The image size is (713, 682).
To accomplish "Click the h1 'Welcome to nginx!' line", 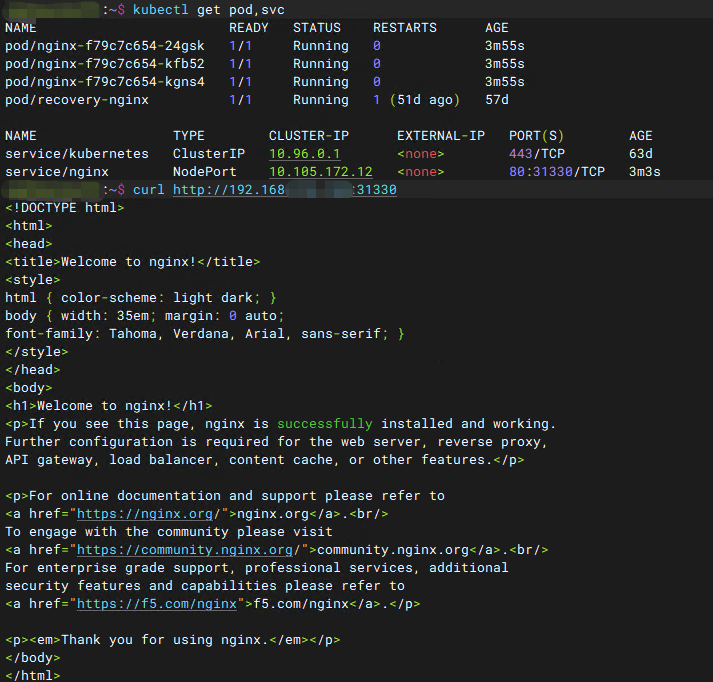I will click(x=108, y=406).
